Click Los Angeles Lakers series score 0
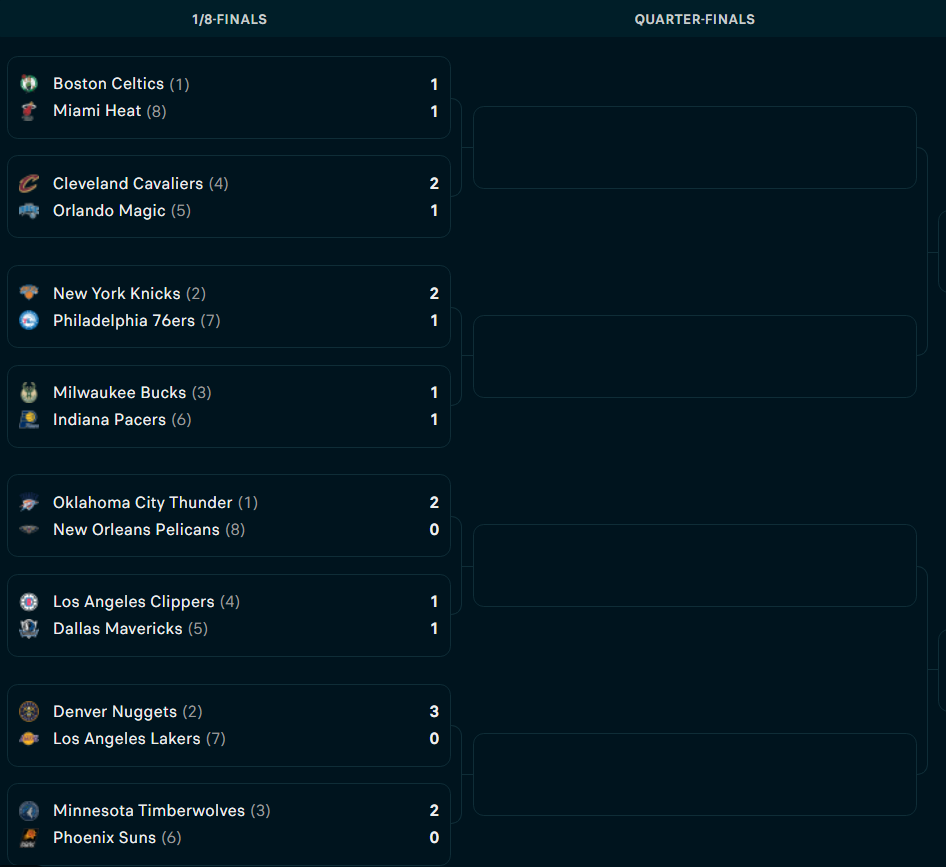 (x=434, y=738)
